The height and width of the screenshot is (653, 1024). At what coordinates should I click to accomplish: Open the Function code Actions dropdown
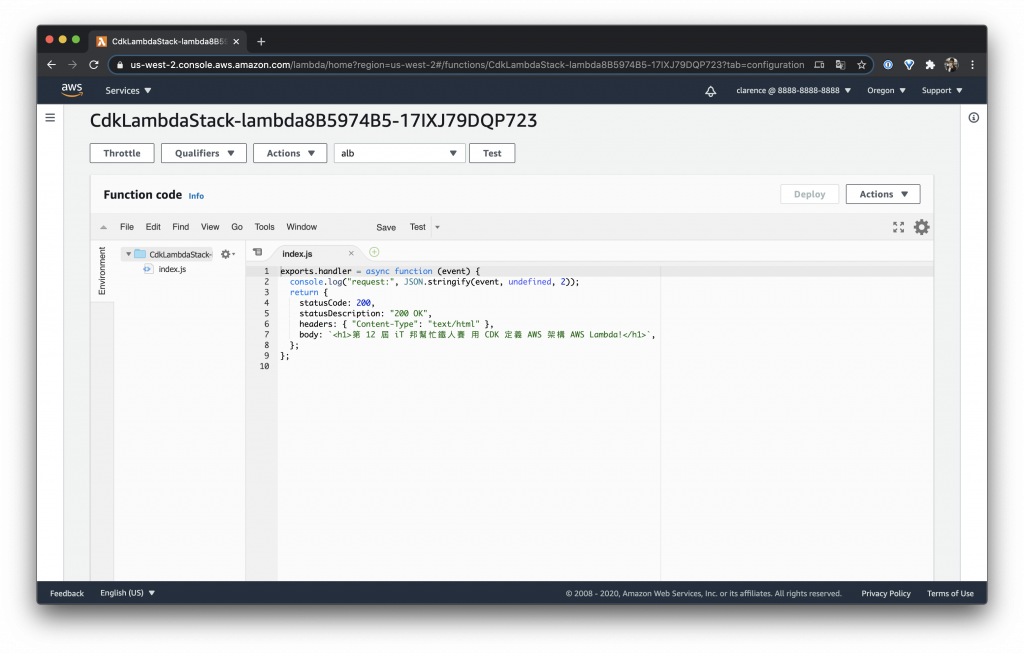click(883, 194)
